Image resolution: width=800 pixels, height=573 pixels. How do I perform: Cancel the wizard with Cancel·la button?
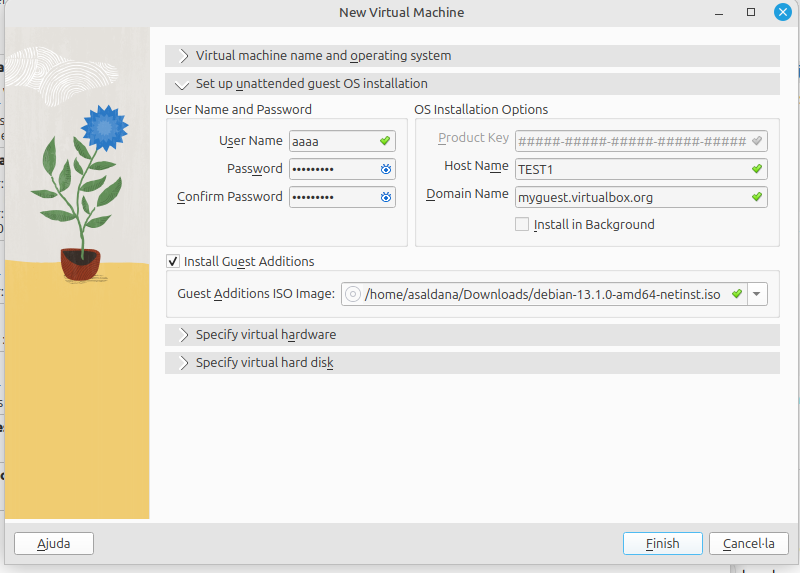click(749, 543)
